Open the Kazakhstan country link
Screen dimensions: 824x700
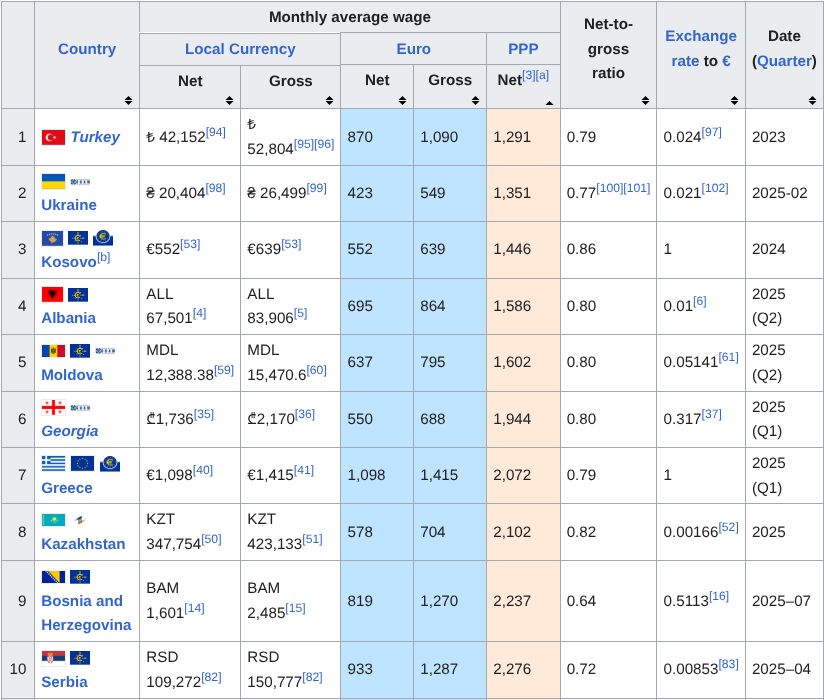pyautogui.click(x=83, y=544)
